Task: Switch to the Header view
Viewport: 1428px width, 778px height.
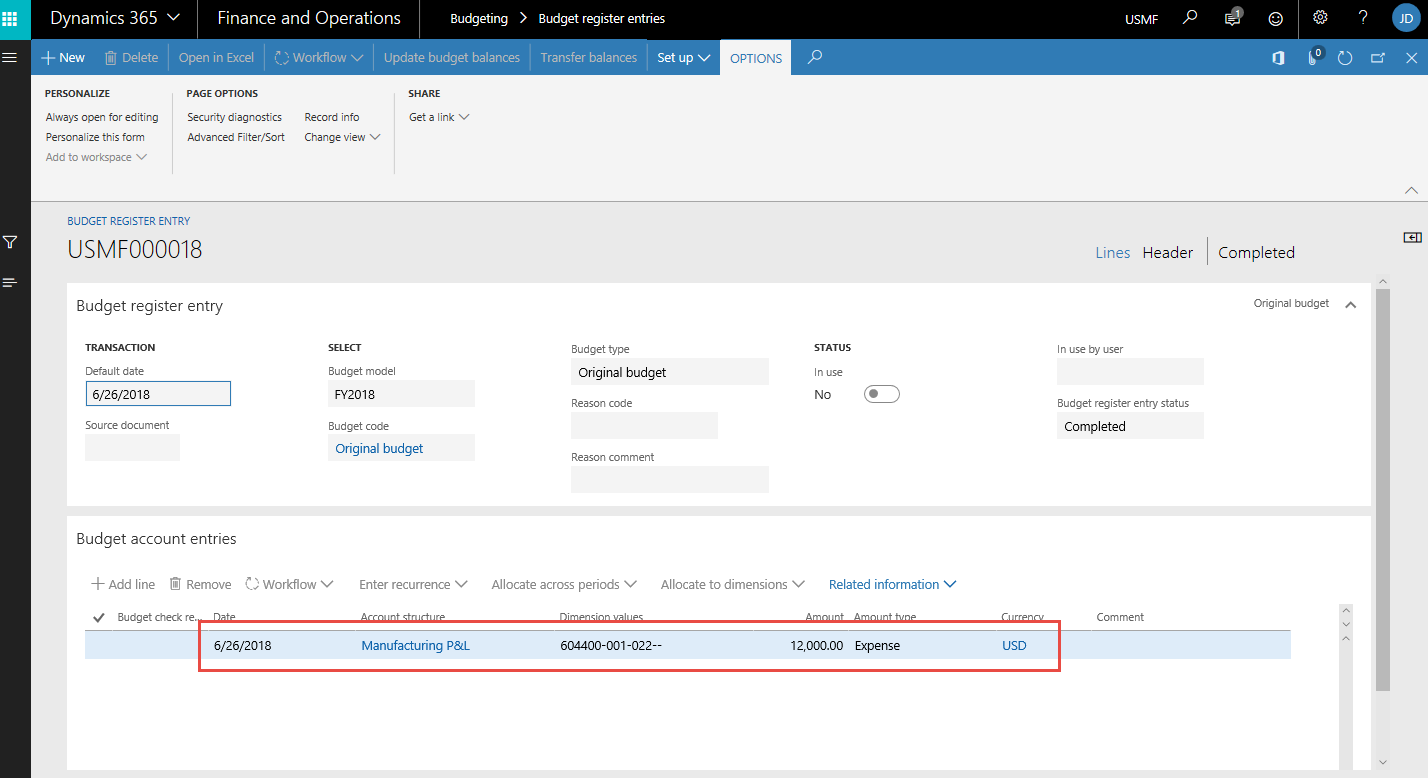Action: (x=1167, y=253)
